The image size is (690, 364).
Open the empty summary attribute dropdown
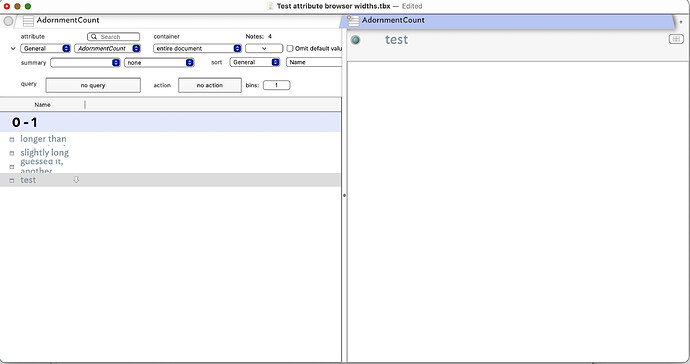point(85,63)
